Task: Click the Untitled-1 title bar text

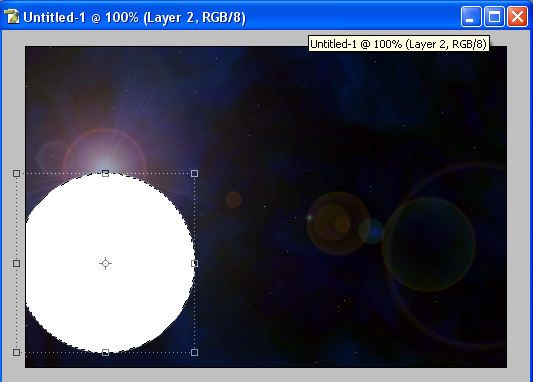Action: pos(135,17)
